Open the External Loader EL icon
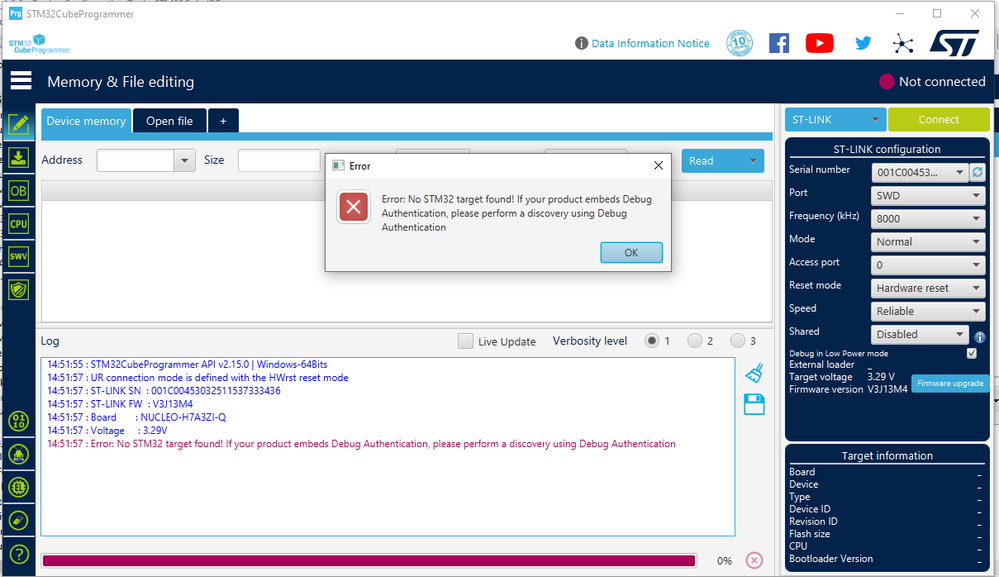 pos(18,487)
